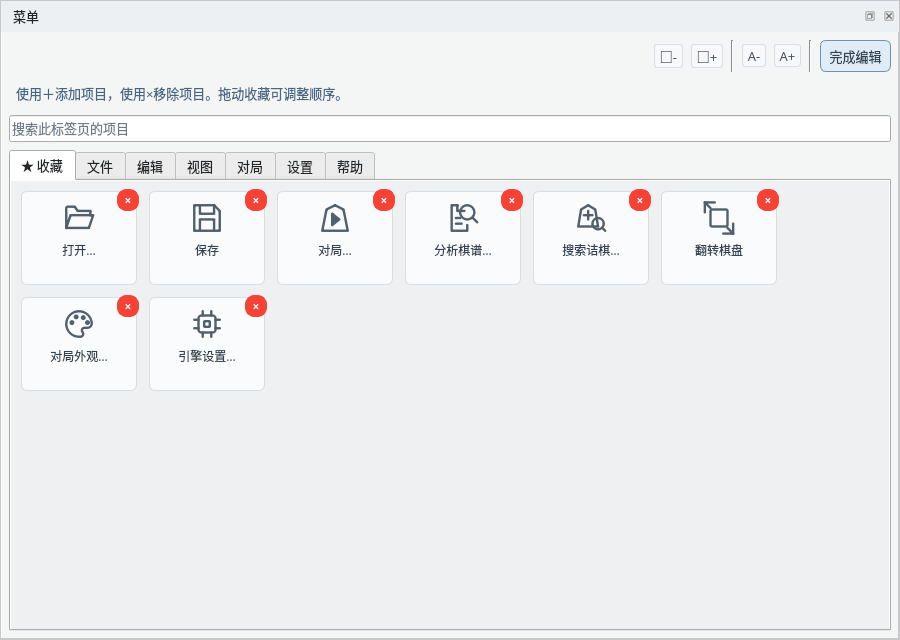This screenshot has width=900, height=640.
Task: Click the 打开... card label
Action: [79, 250]
